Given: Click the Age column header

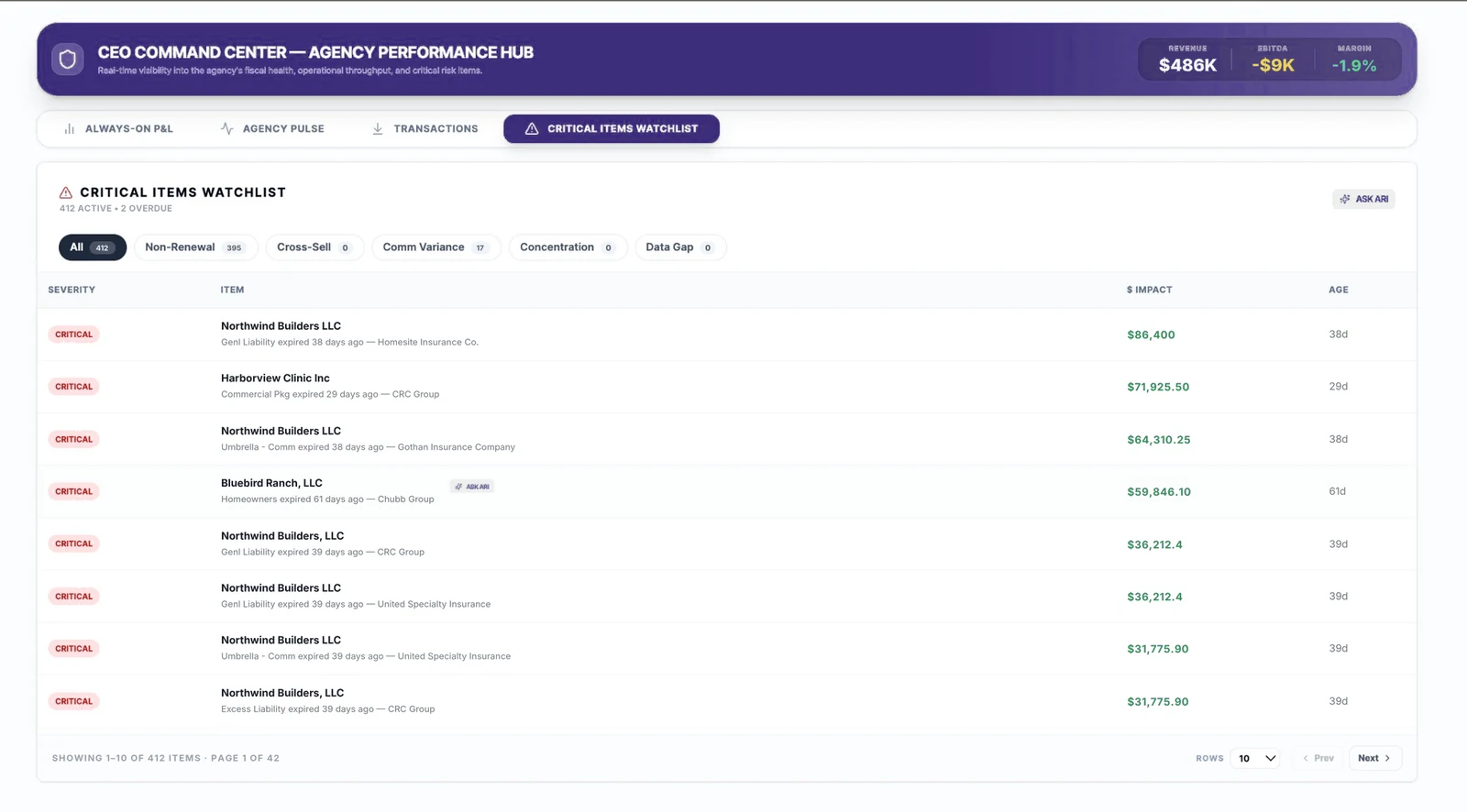Looking at the screenshot, I should pos(1339,290).
